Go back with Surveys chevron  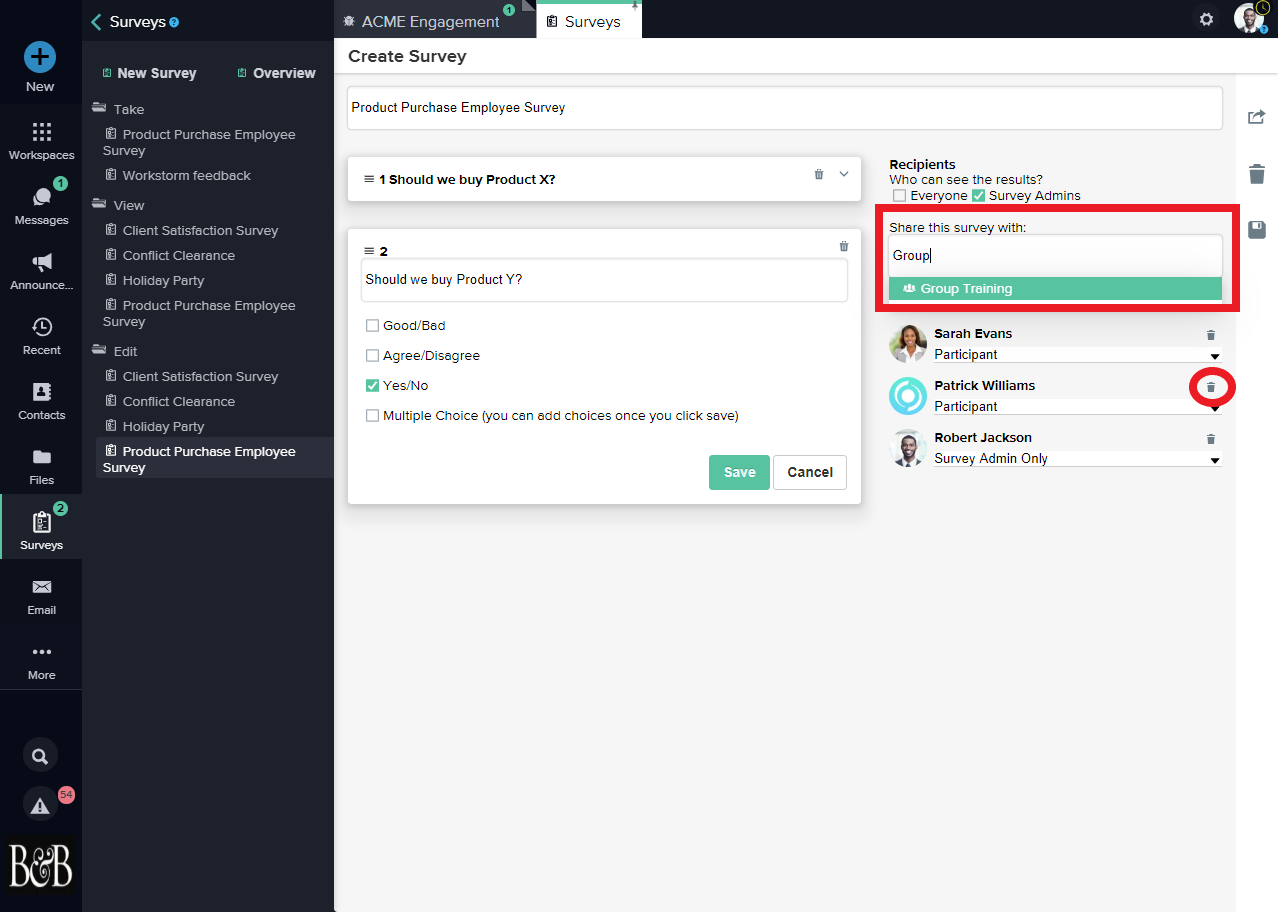(96, 21)
